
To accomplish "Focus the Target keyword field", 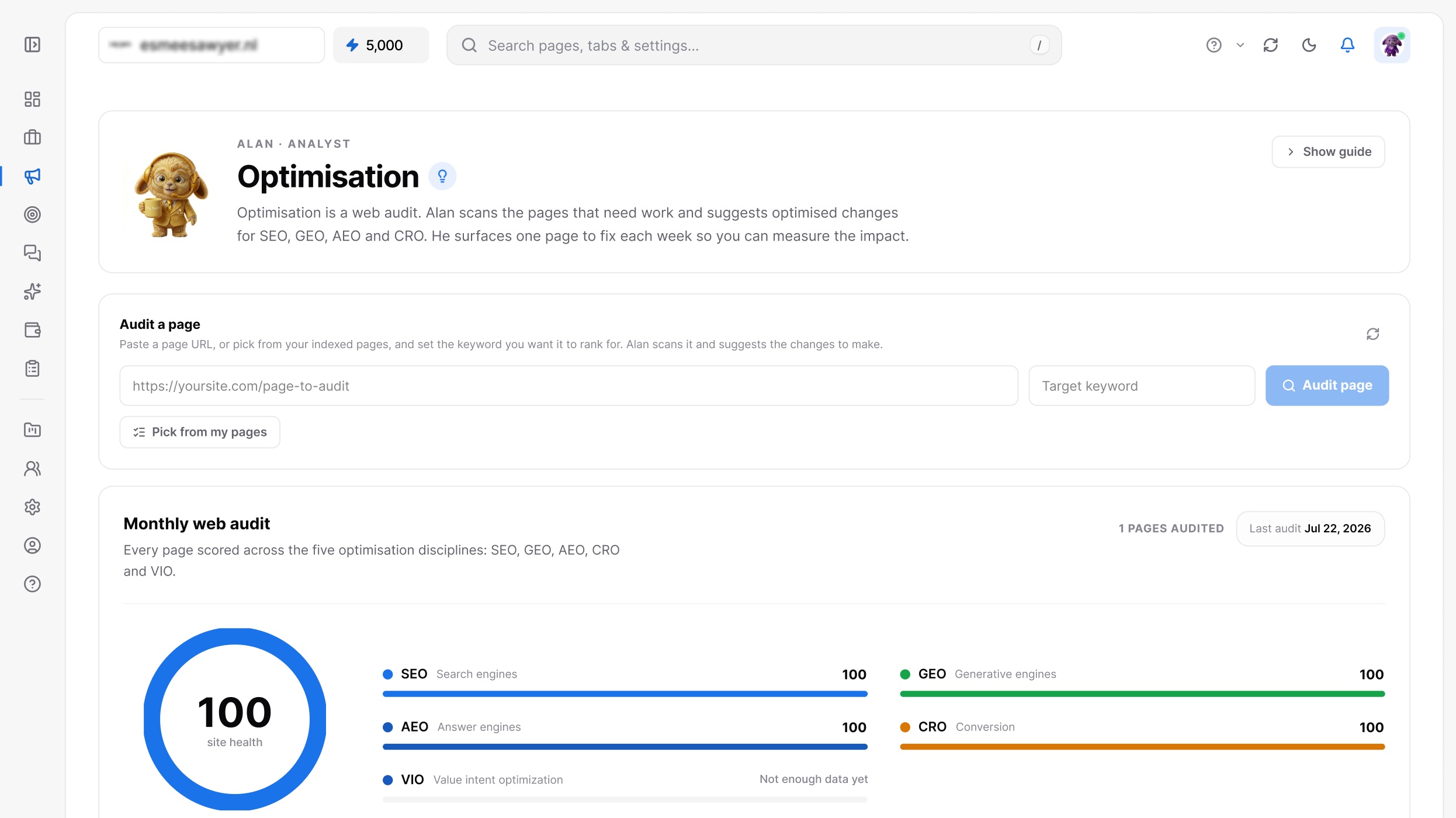I will [1142, 386].
